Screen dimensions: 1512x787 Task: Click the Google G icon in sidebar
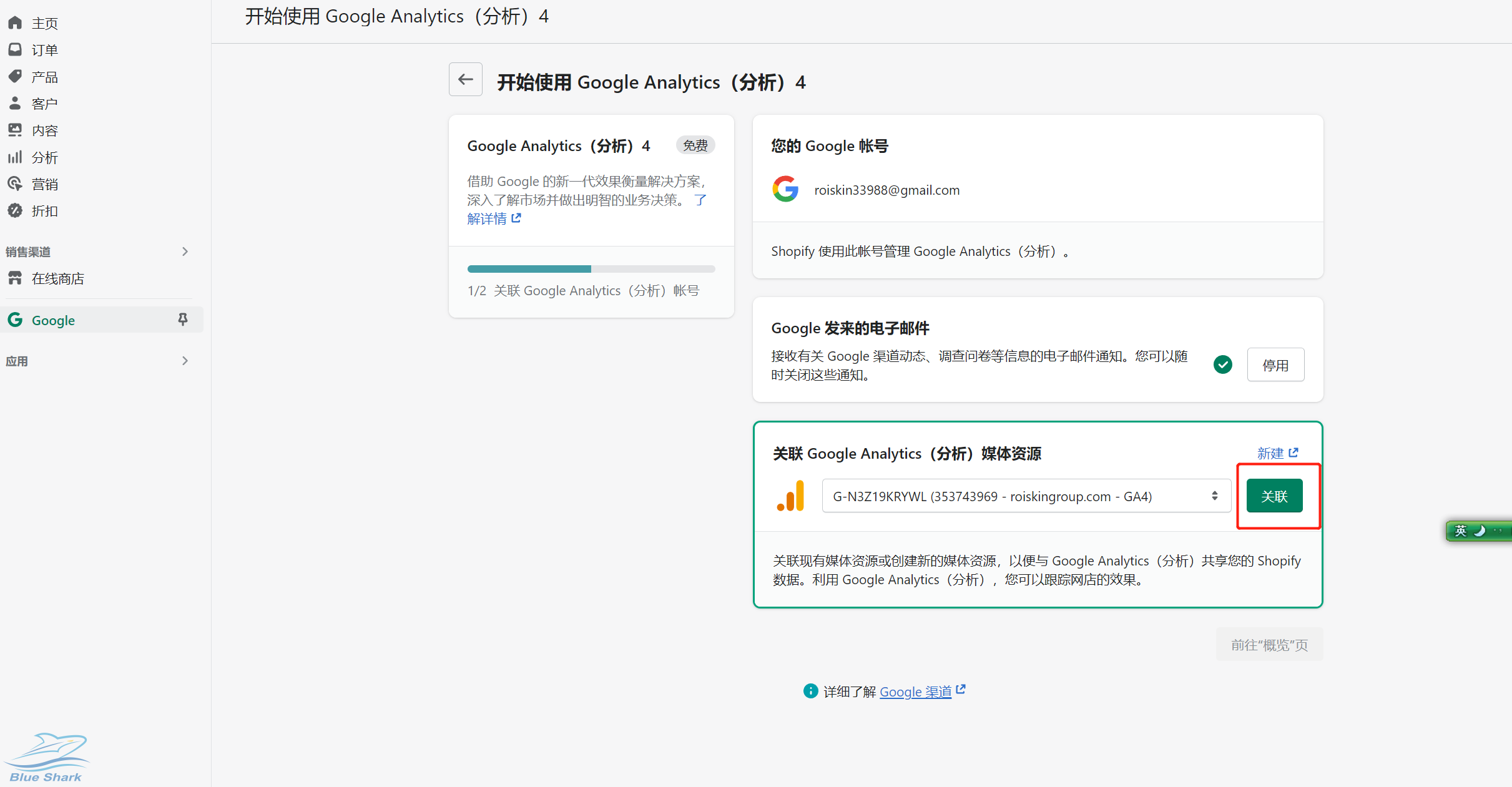[x=15, y=320]
